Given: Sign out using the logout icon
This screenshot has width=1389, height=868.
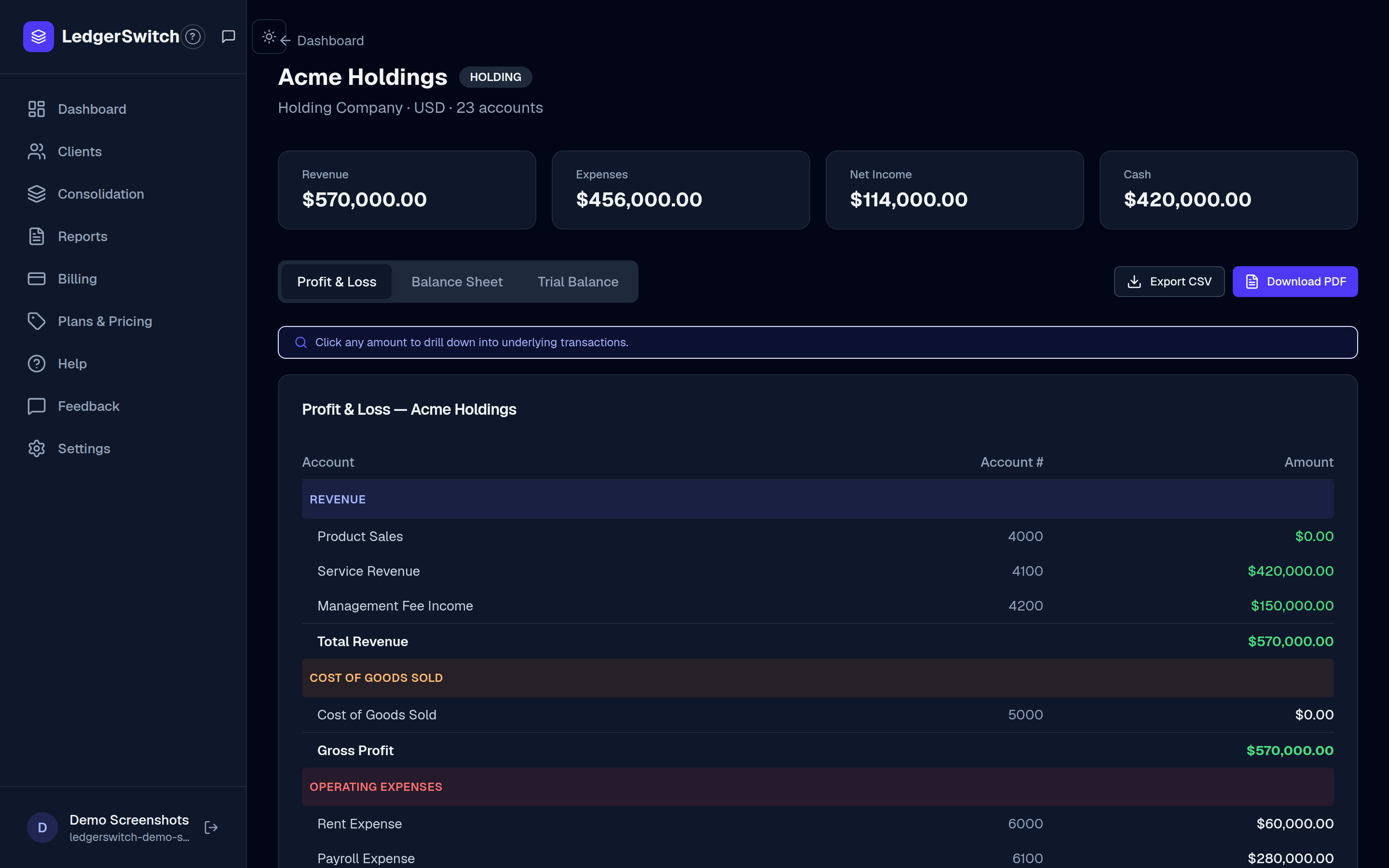Looking at the screenshot, I should coord(211,827).
